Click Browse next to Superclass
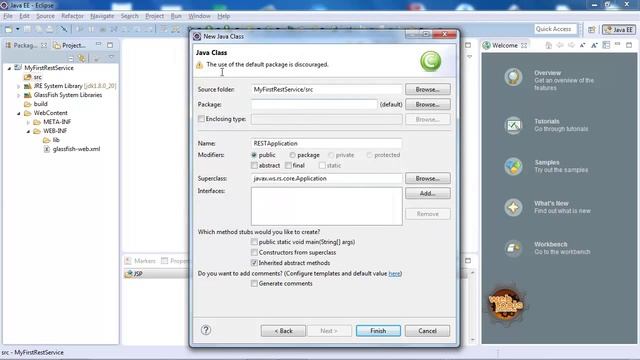Viewport: 640px width, 360px height. (x=428, y=178)
